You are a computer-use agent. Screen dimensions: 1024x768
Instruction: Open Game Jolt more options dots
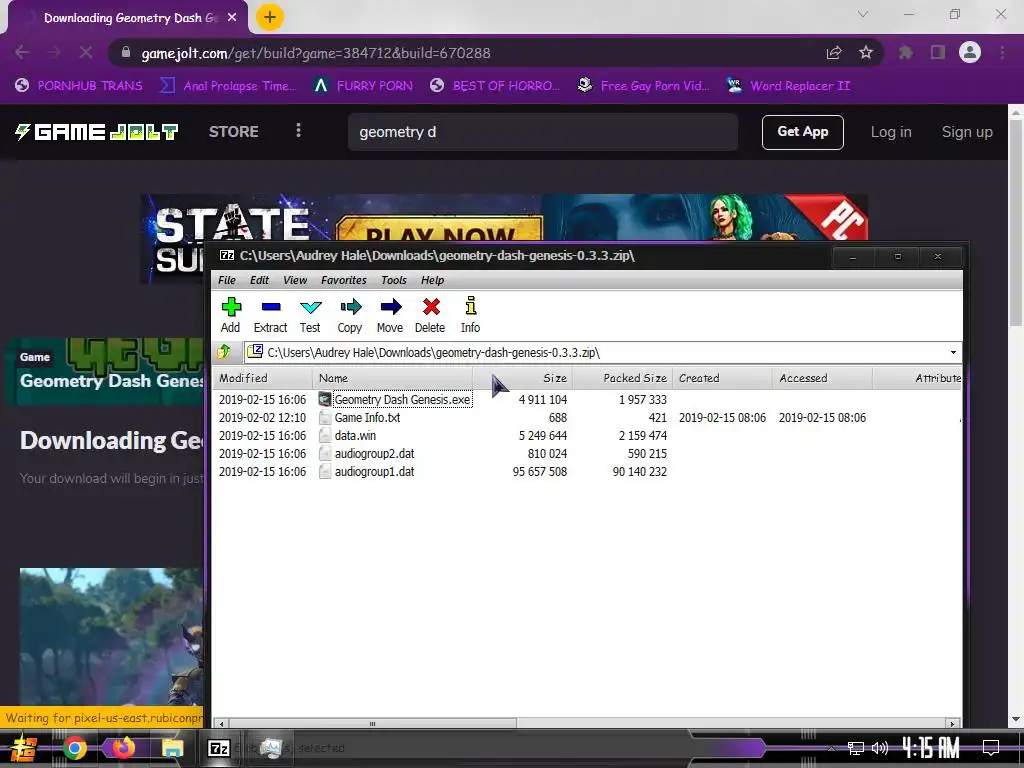(x=298, y=131)
